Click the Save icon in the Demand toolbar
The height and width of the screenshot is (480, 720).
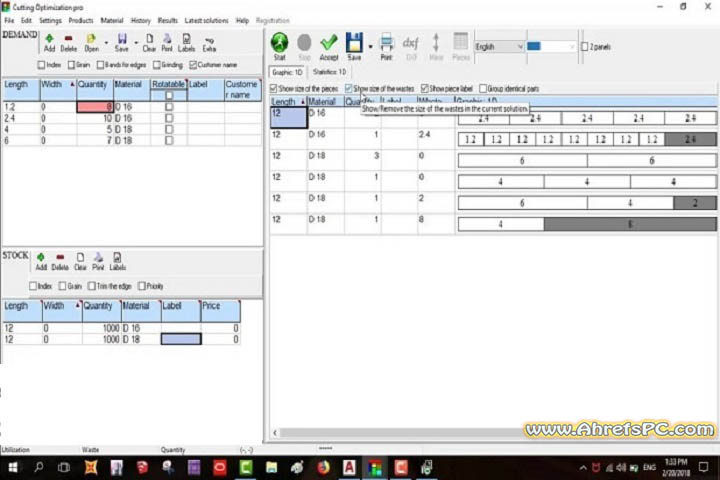pyautogui.click(x=122, y=39)
